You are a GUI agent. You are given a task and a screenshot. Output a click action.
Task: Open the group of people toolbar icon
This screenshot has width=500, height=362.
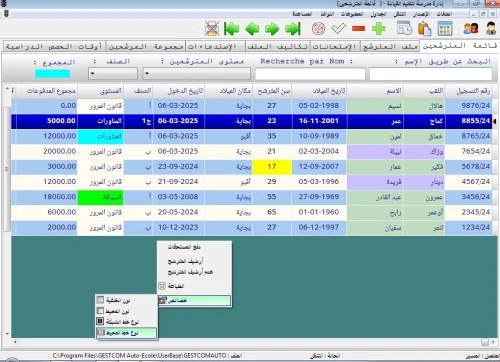click(471, 29)
